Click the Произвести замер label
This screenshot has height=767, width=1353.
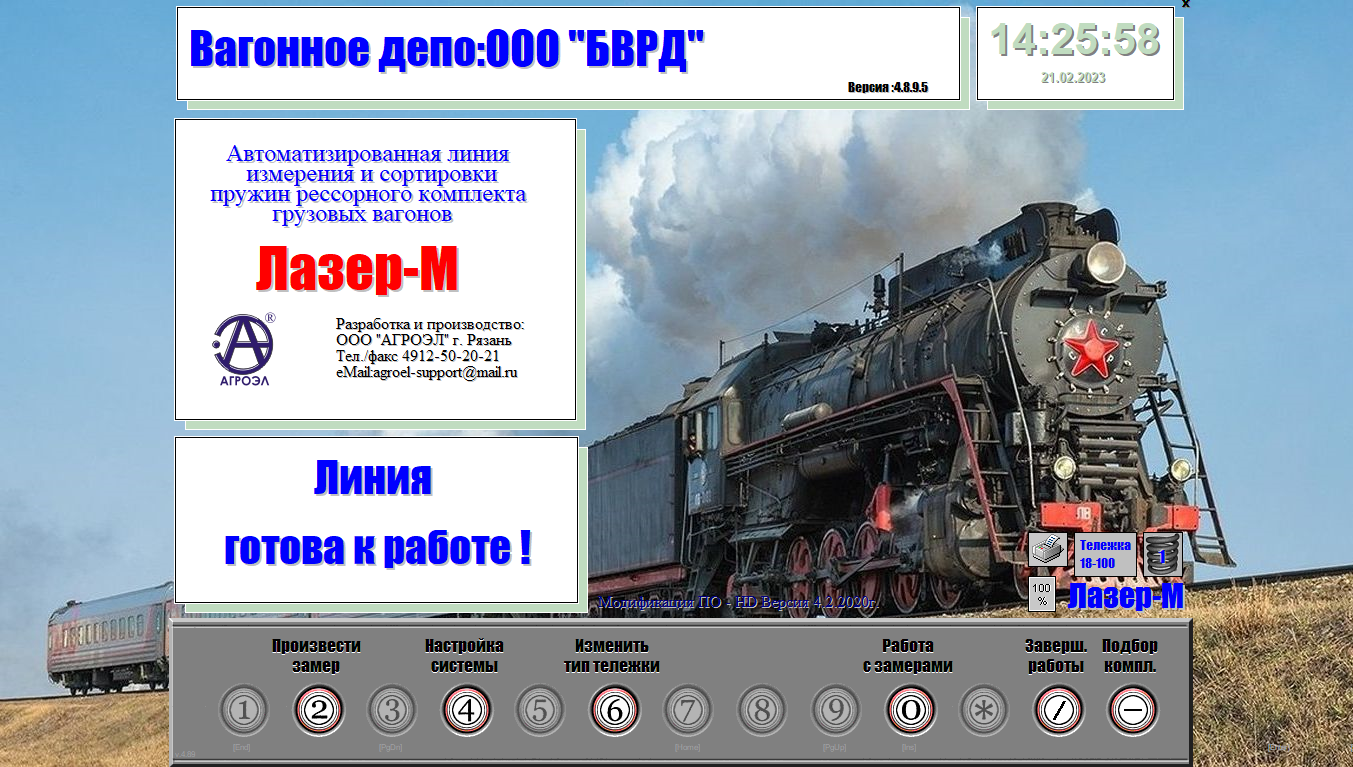[x=316, y=656]
